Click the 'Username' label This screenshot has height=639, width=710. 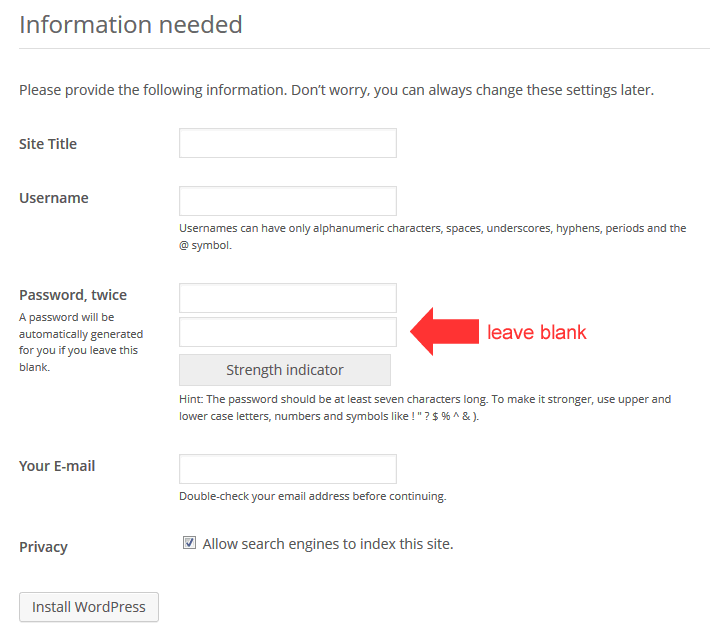coord(54,198)
